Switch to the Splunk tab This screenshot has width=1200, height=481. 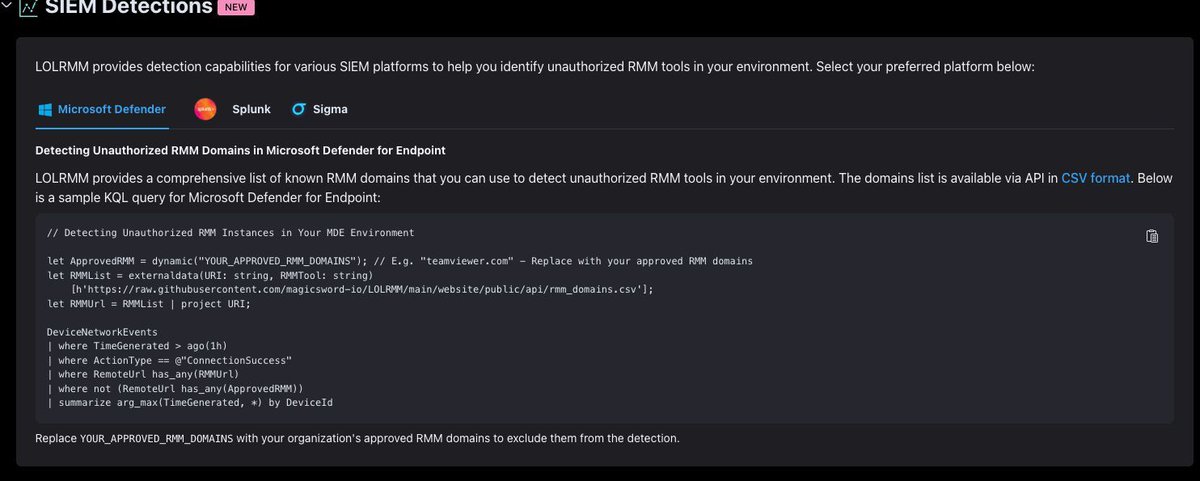(x=232, y=109)
